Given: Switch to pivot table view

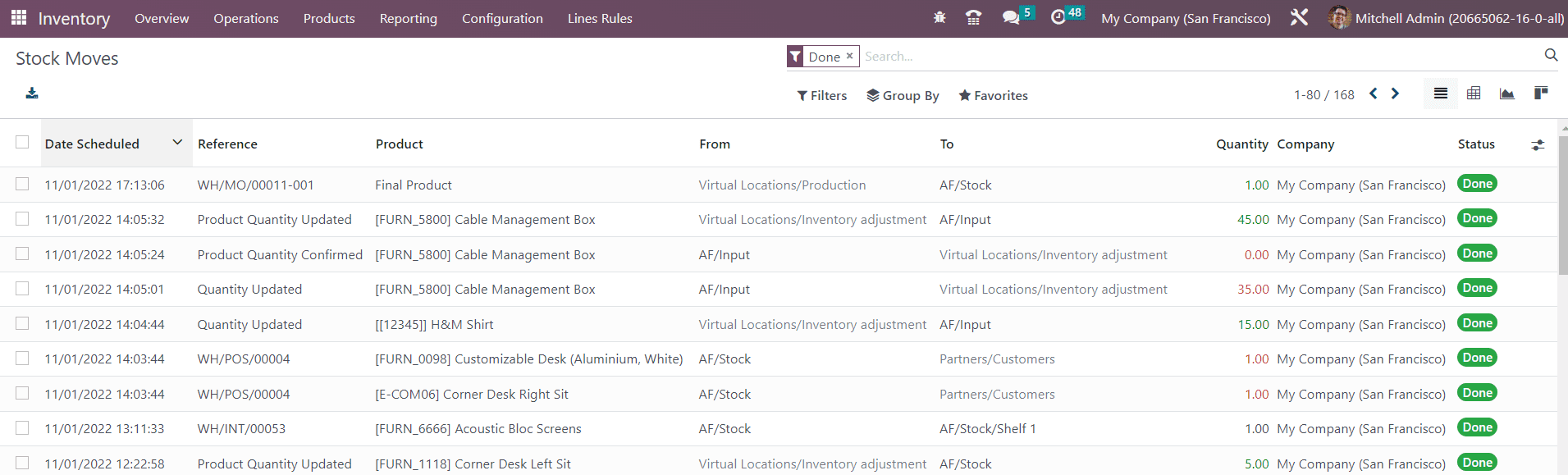Looking at the screenshot, I should point(1474,94).
